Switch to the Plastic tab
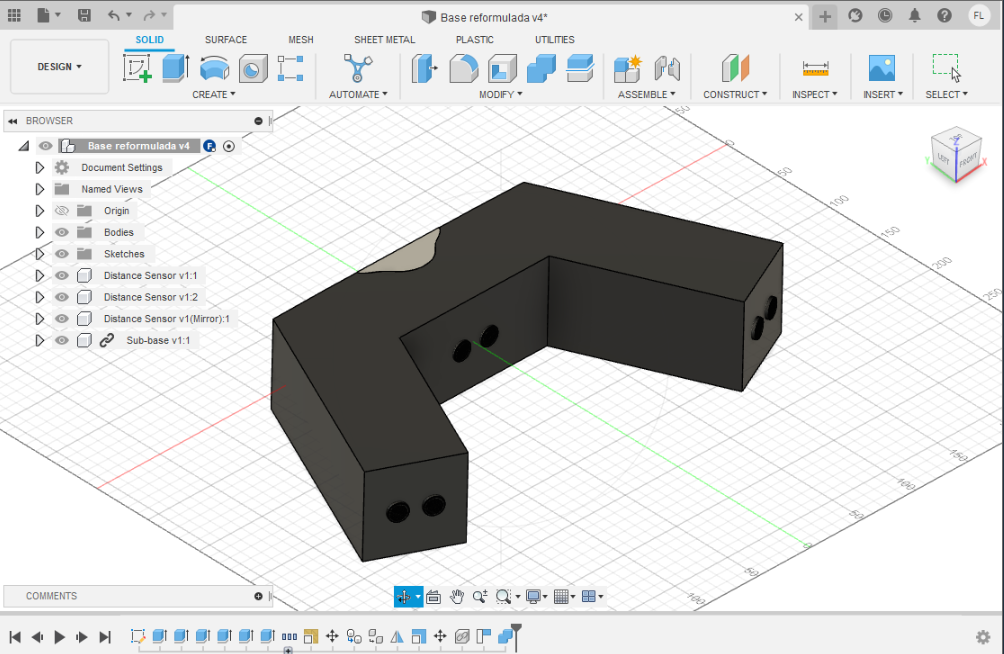This screenshot has height=654, width=1004. coord(474,40)
